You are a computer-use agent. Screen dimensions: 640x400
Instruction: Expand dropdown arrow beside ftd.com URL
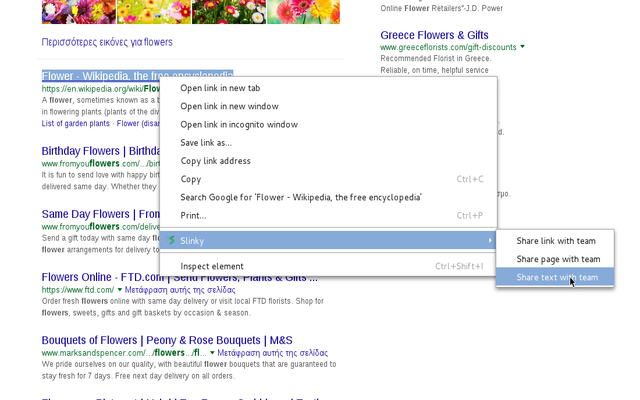(120, 290)
